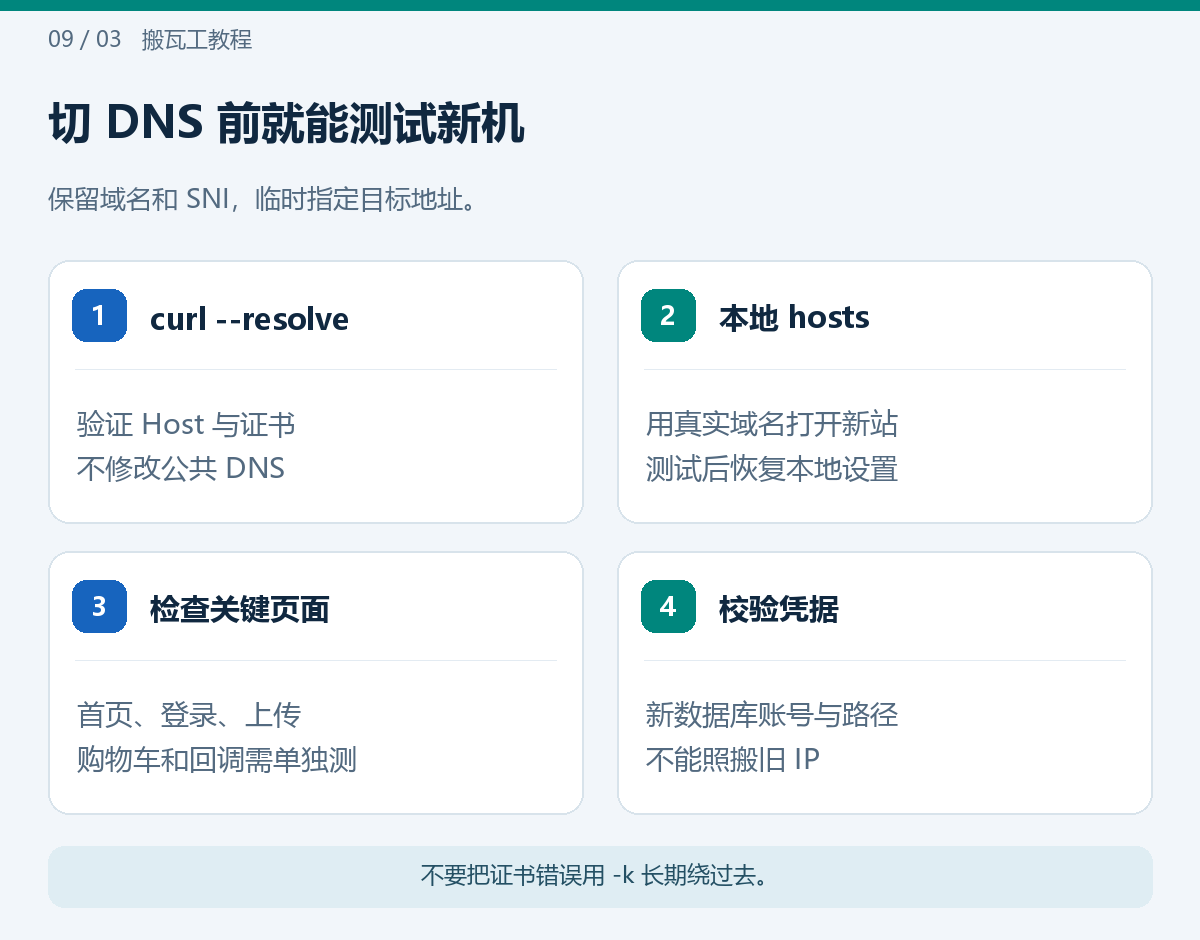Click the line '用真实域名打开新站'
The width and height of the screenshot is (1200, 940).
(772, 424)
